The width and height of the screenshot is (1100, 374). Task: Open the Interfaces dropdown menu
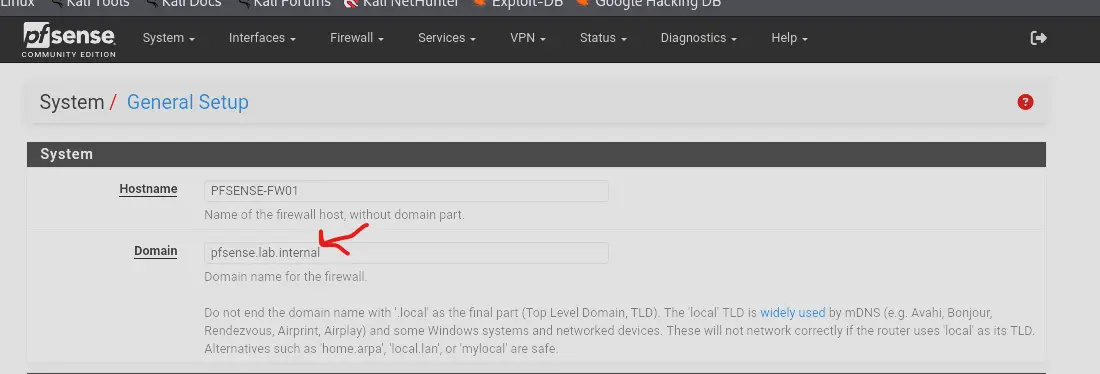pyautogui.click(x=262, y=38)
